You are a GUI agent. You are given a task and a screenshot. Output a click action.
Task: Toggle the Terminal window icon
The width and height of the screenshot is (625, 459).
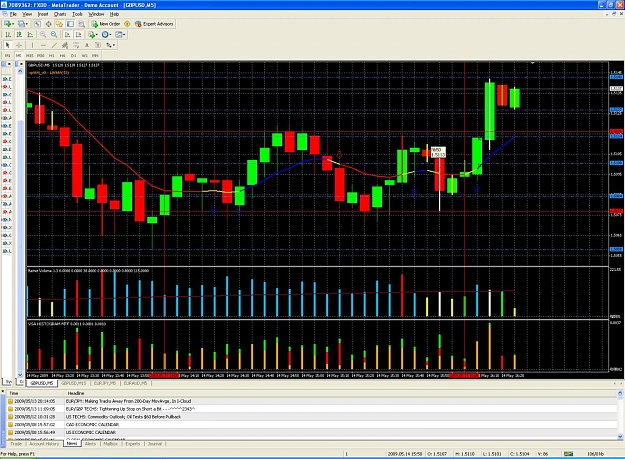[x=70, y=24]
